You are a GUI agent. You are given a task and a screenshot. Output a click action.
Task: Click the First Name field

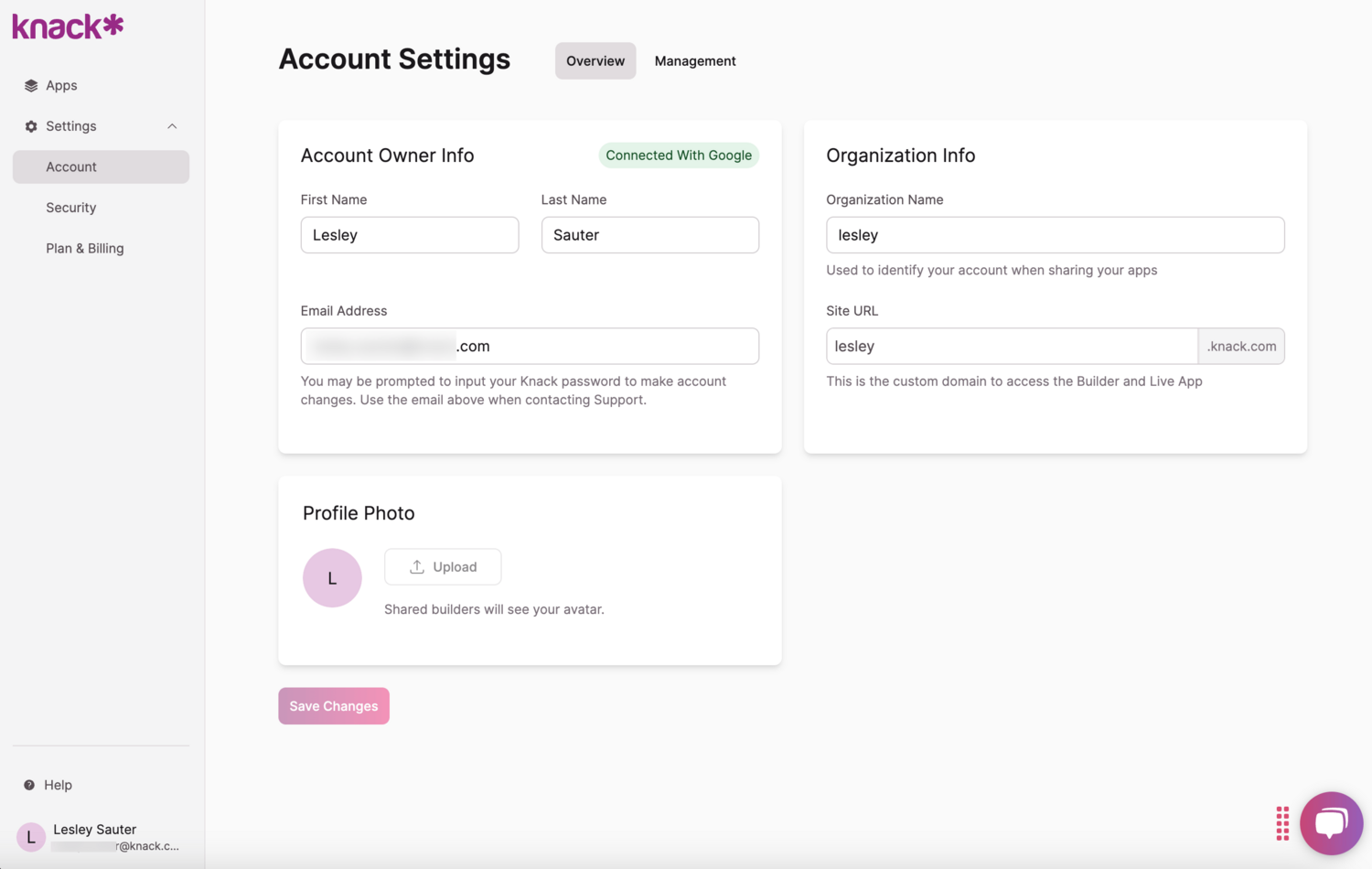click(409, 235)
